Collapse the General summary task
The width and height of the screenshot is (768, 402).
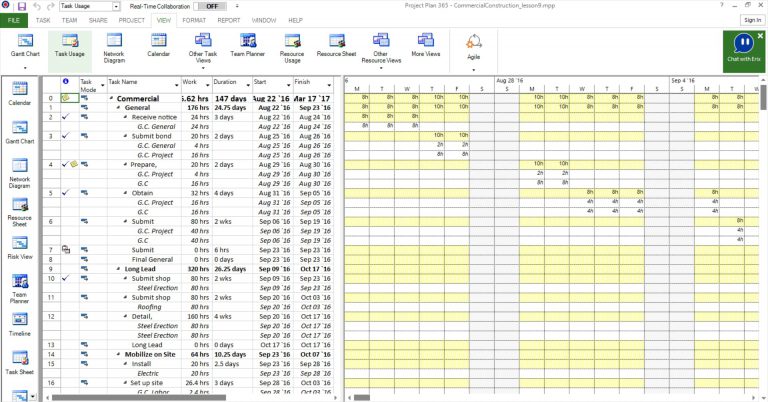point(119,108)
